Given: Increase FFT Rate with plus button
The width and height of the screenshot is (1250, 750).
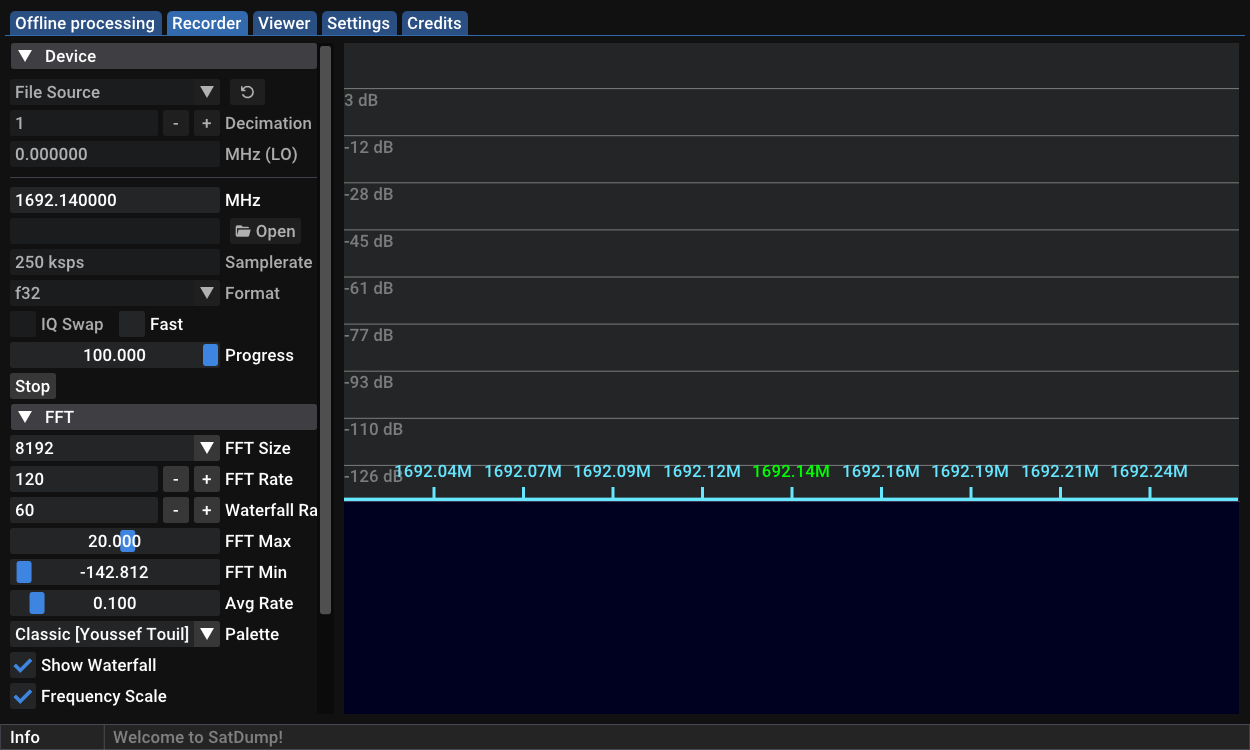Looking at the screenshot, I should pyautogui.click(x=206, y=479).
